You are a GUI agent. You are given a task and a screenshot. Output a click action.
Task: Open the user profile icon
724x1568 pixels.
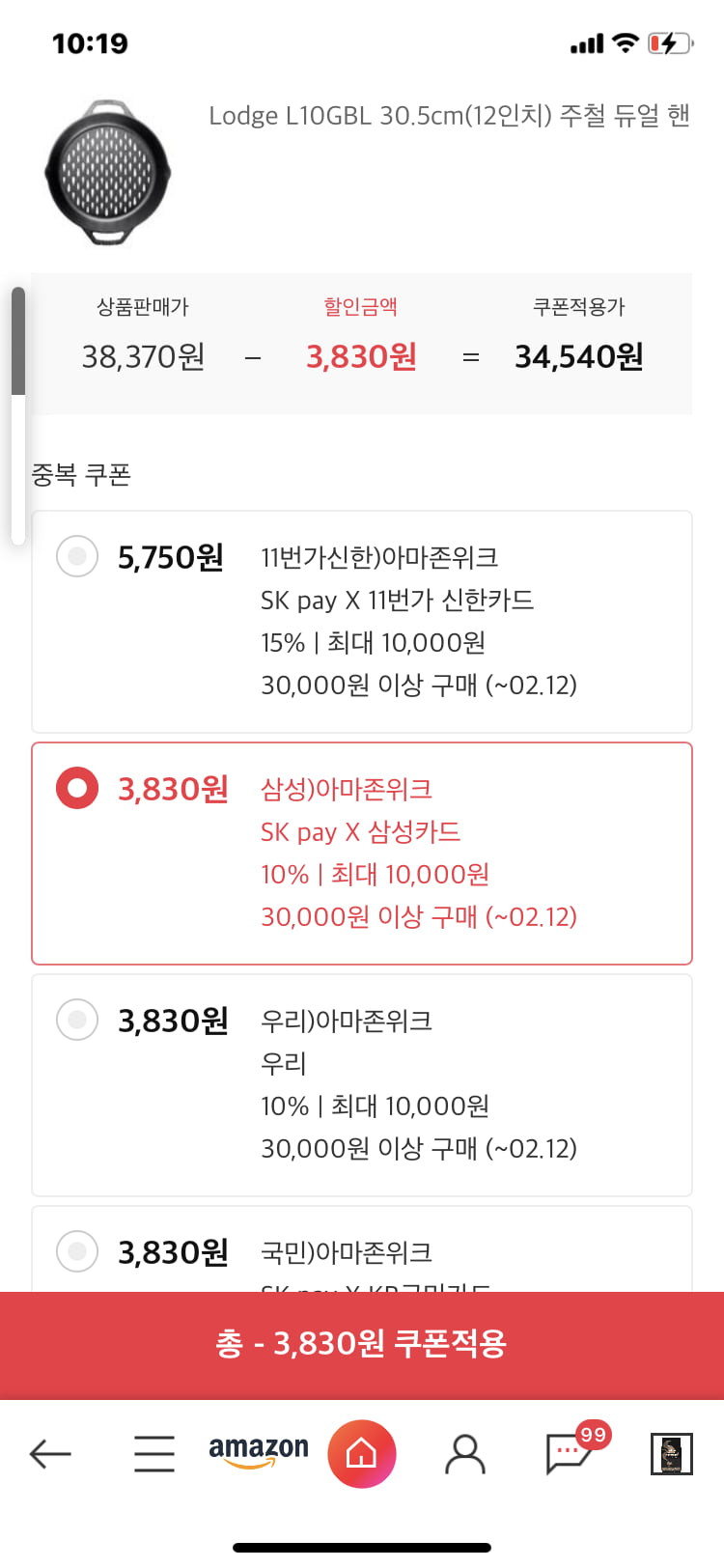465,1453
